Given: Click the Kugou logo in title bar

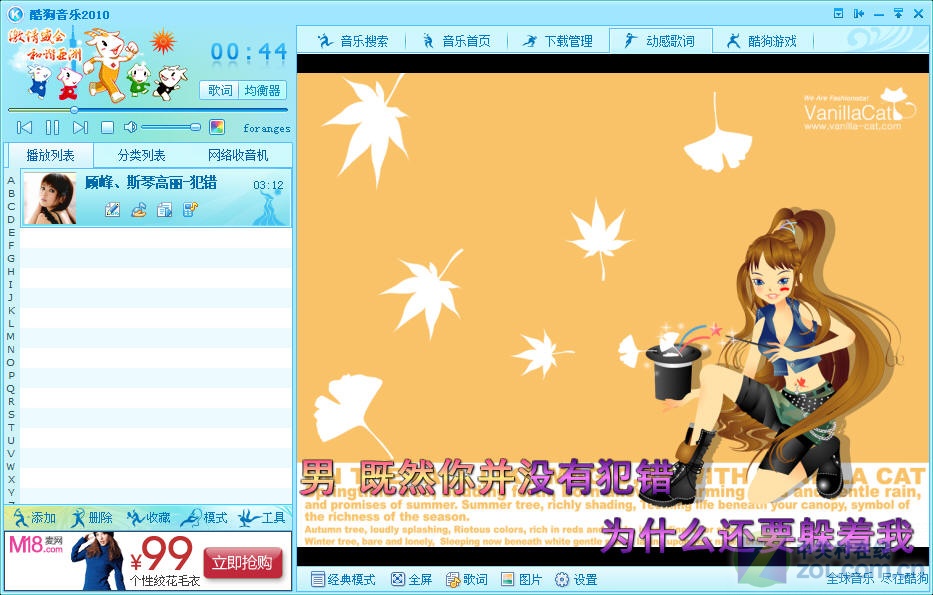Looking at the screenshot, I should [15, 14].
